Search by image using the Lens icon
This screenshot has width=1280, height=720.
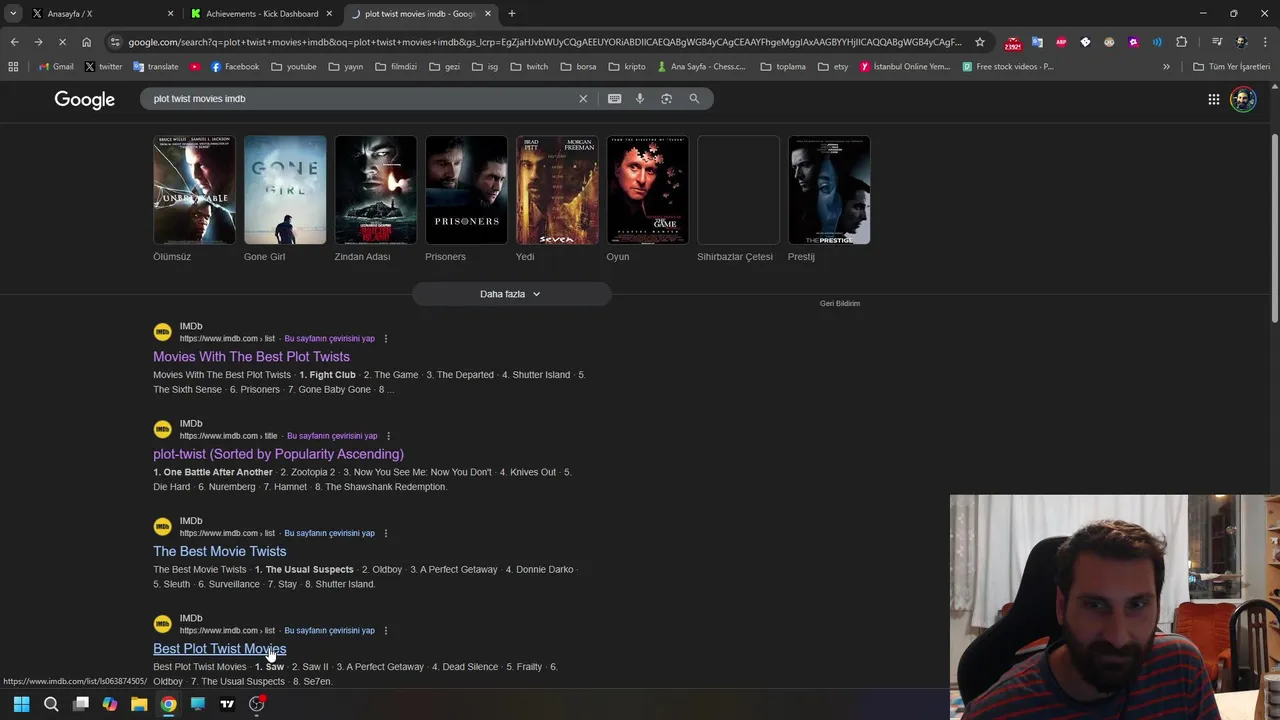click(666, 99)
